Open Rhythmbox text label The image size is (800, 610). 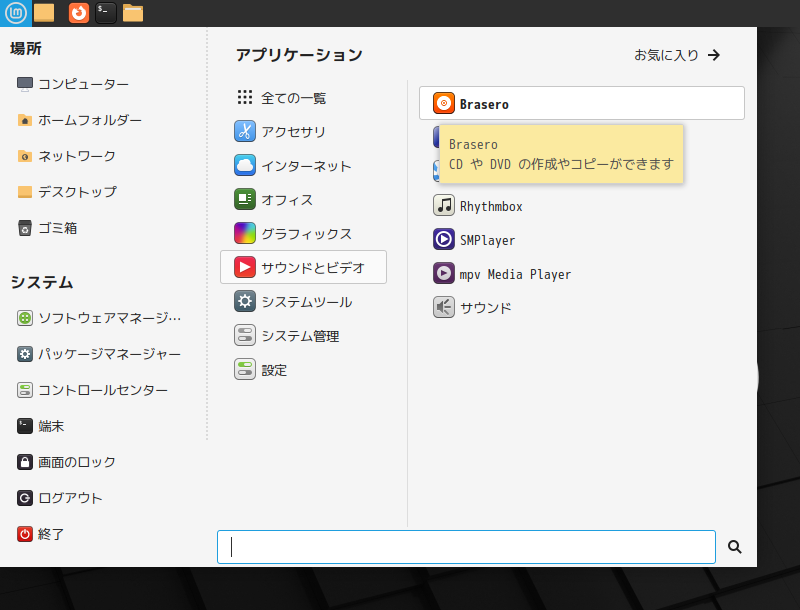point(491,206)
